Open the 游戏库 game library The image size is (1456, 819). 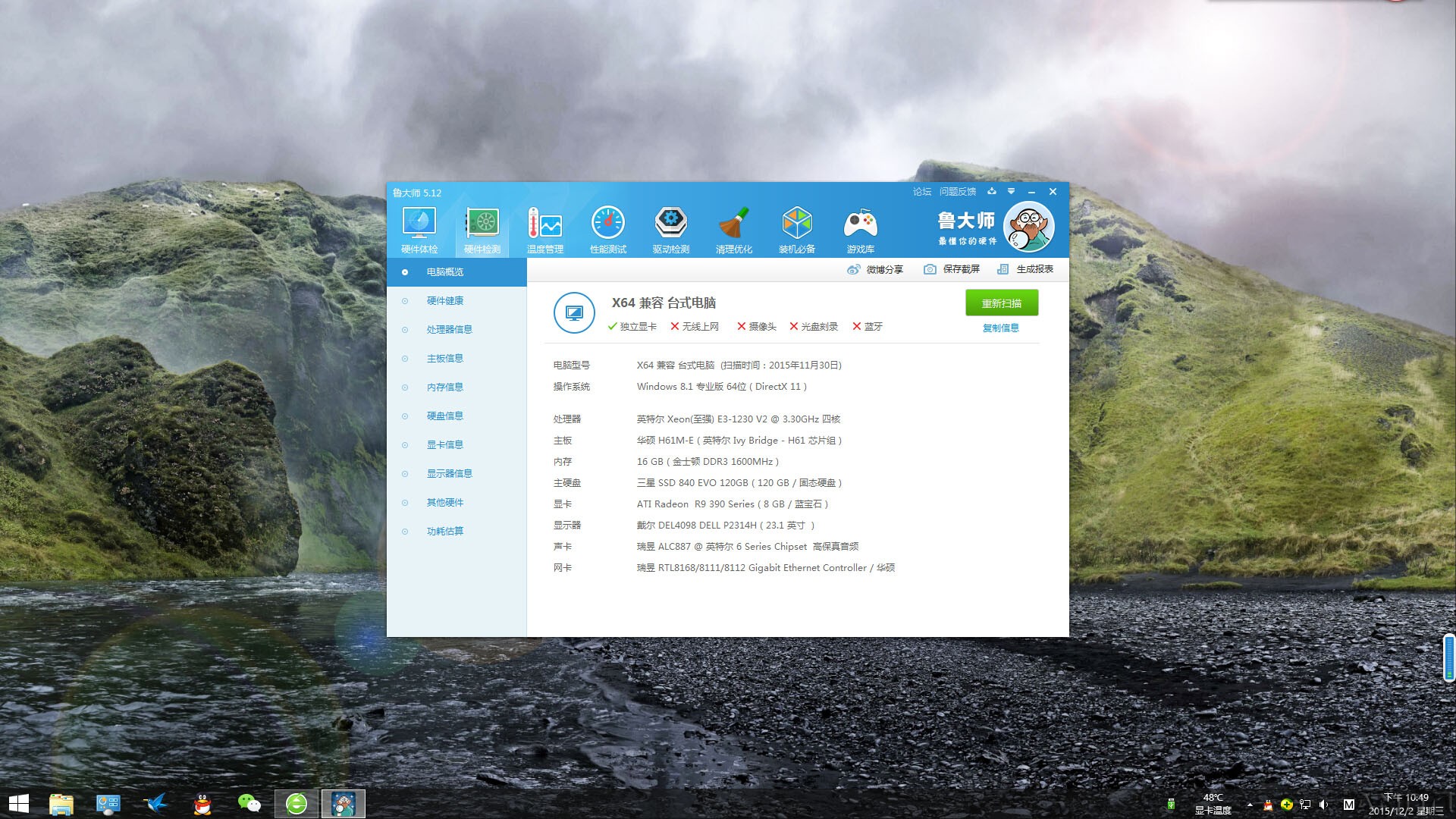(x=861, y=231)
